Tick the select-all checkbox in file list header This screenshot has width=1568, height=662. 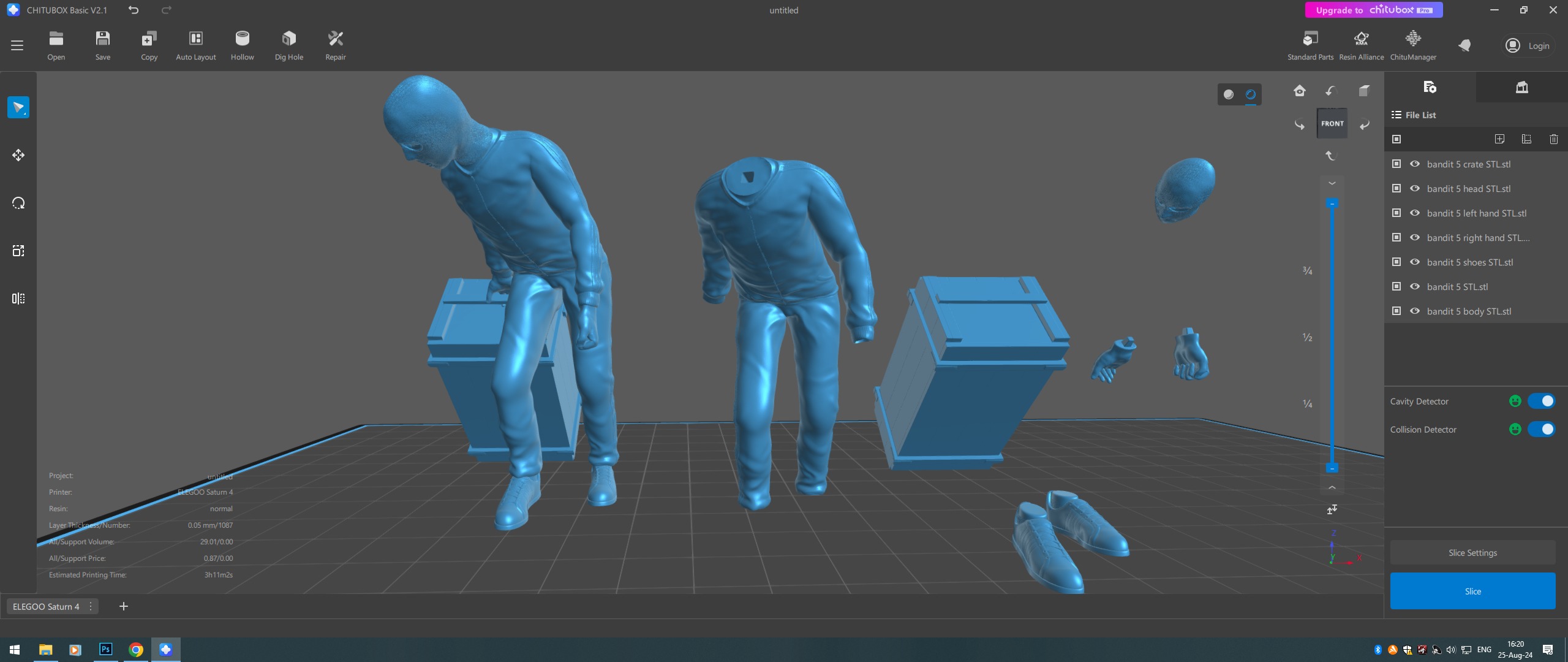pyautogui.click(x=1396, y=139)
